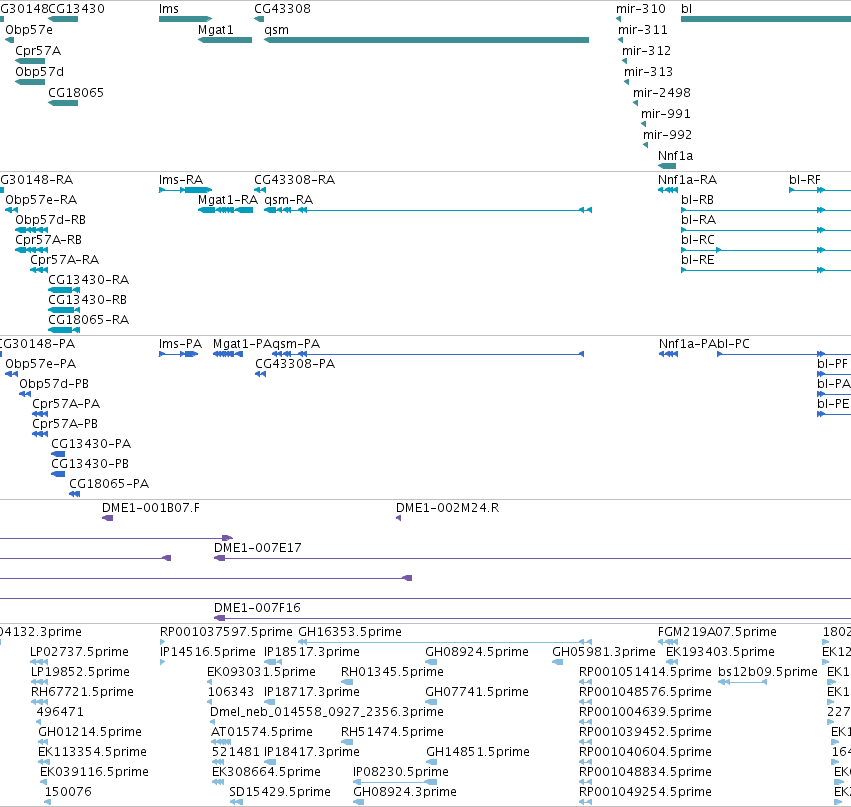This screenshot has height=807, width=851.
Task: Select the lms gene feature glyph
Action: click(185, 19)
